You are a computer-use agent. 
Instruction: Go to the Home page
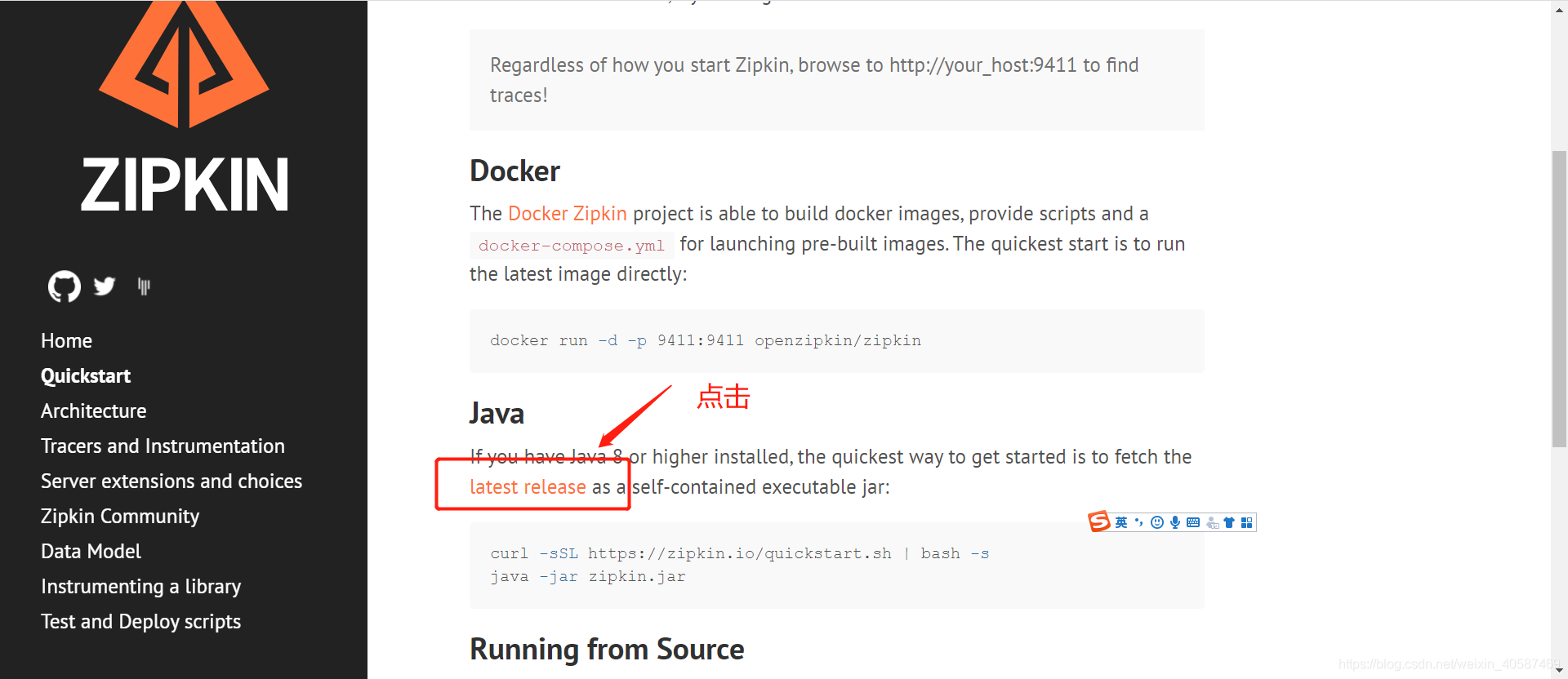(66, 341)
